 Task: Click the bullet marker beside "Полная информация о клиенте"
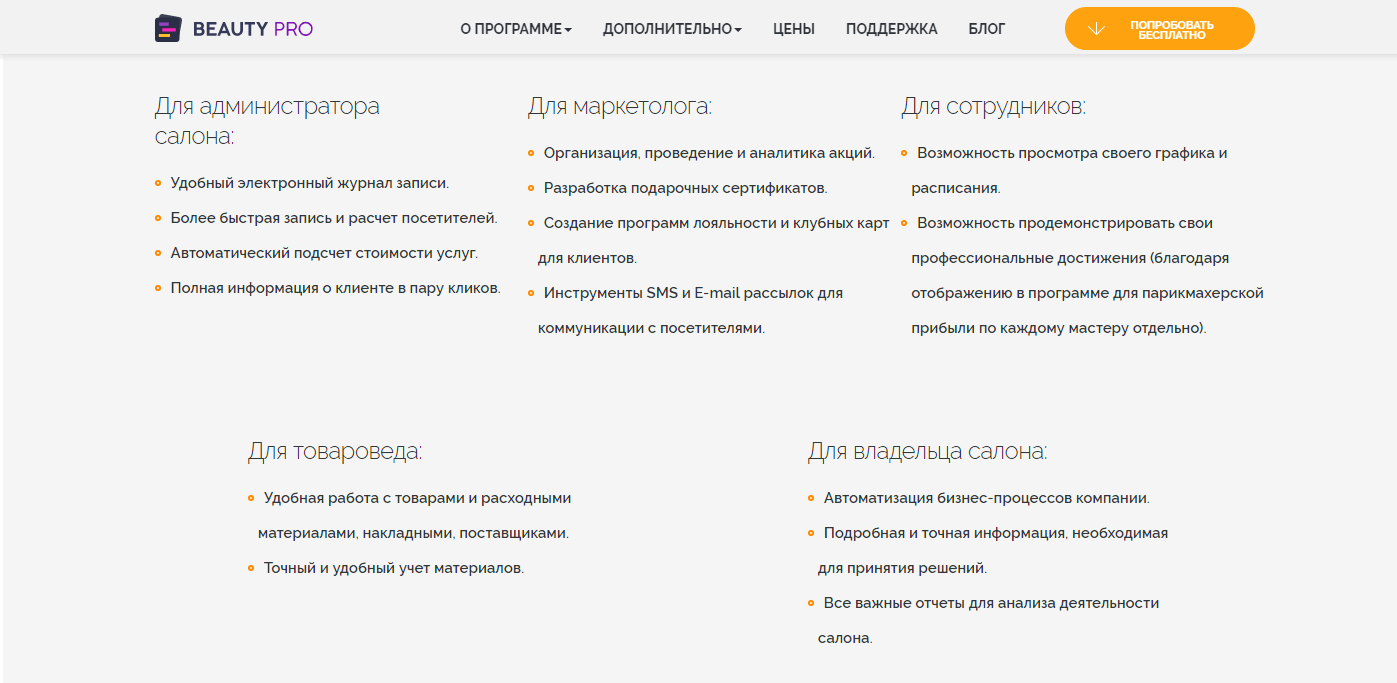point(158,288)
